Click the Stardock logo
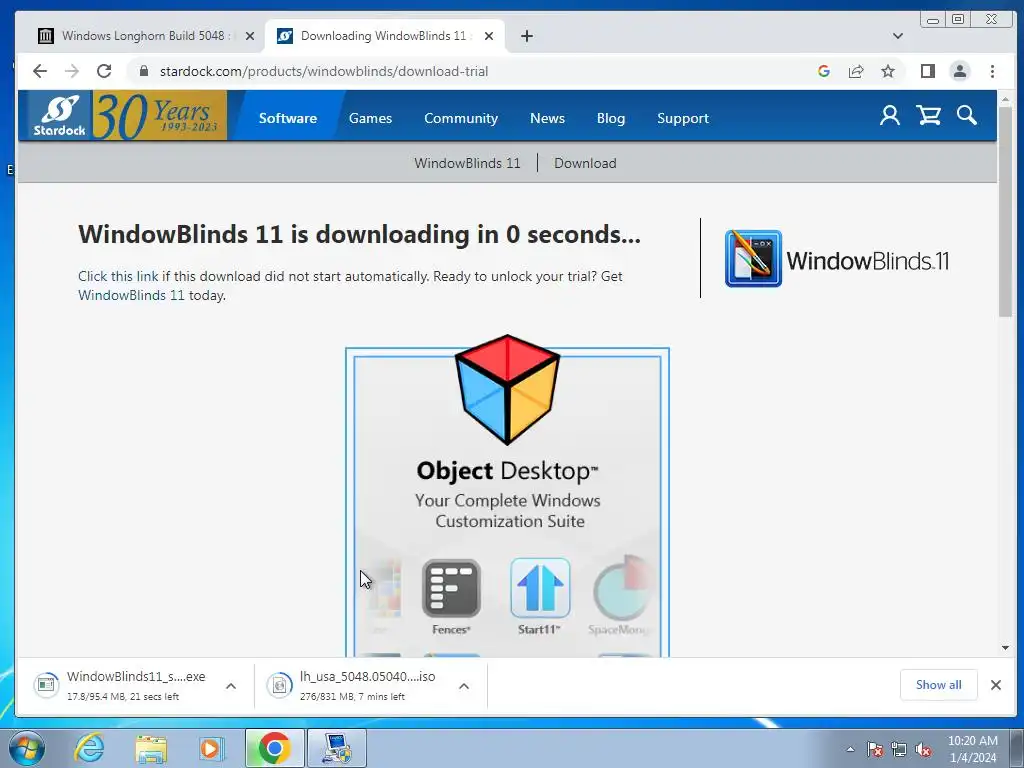This screenshot has width=1024, height=768. click(x=60, y=116)
